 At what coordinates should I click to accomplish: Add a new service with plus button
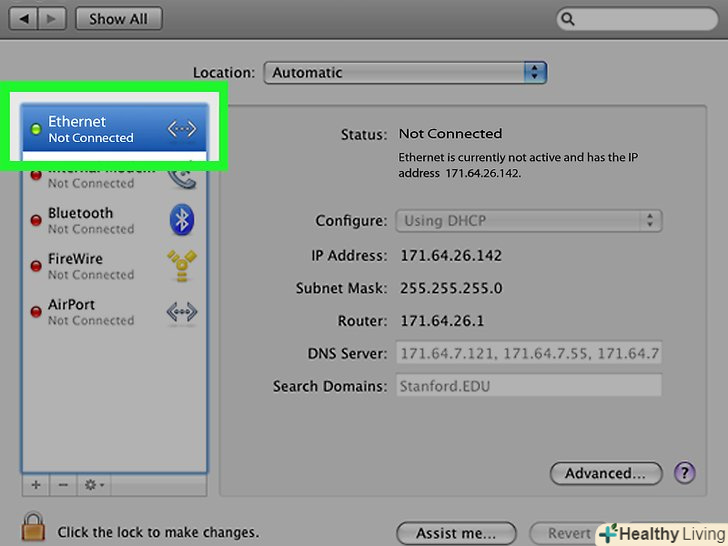36,485
